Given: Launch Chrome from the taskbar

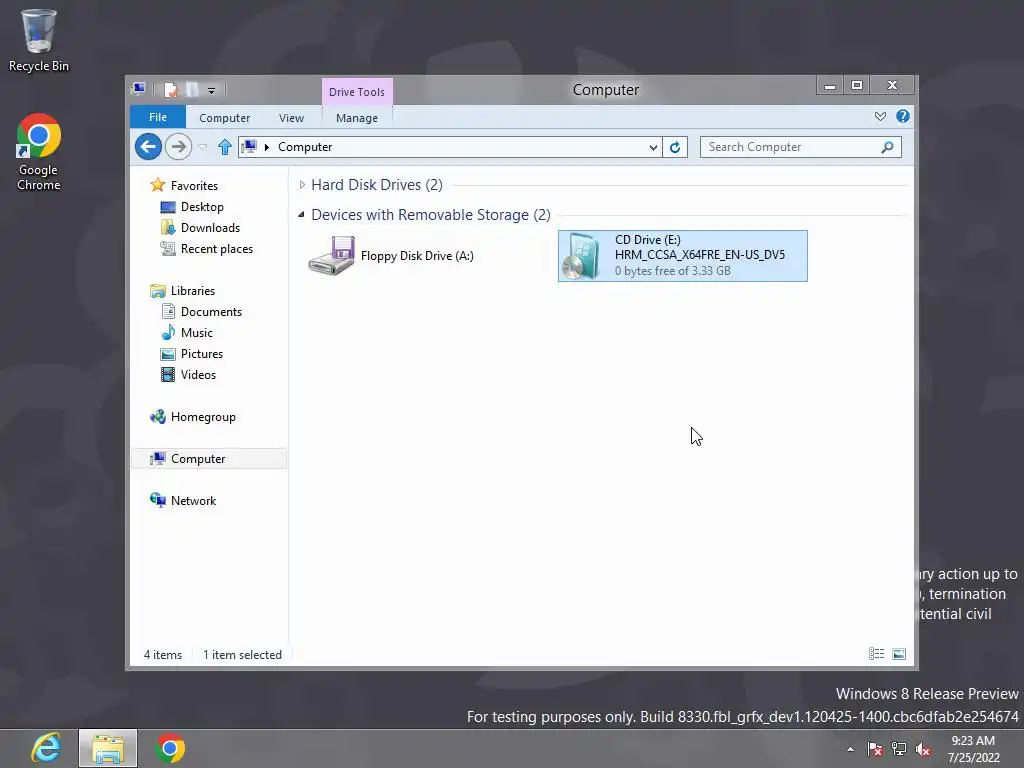Looking at the screenshot, I should click(170, 748).
